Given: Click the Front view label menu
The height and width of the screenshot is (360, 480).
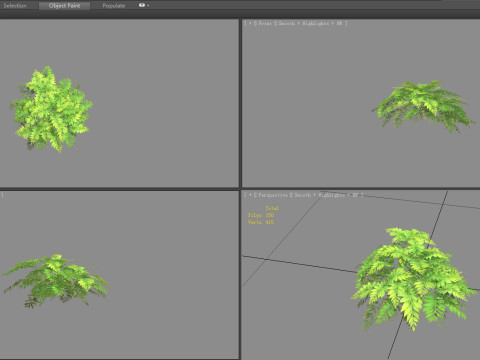Looking at the screenshot, I should point(265,23).
